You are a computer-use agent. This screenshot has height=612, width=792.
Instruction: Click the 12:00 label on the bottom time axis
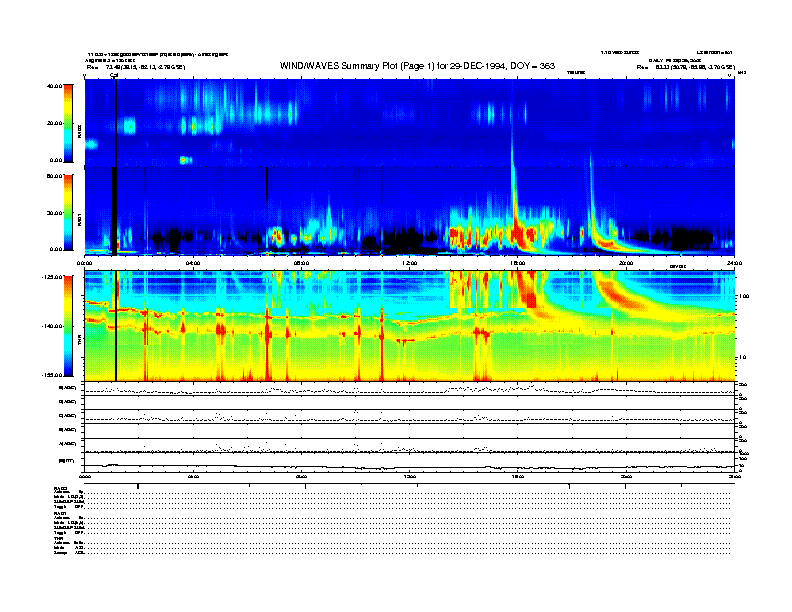coord(410,476)
